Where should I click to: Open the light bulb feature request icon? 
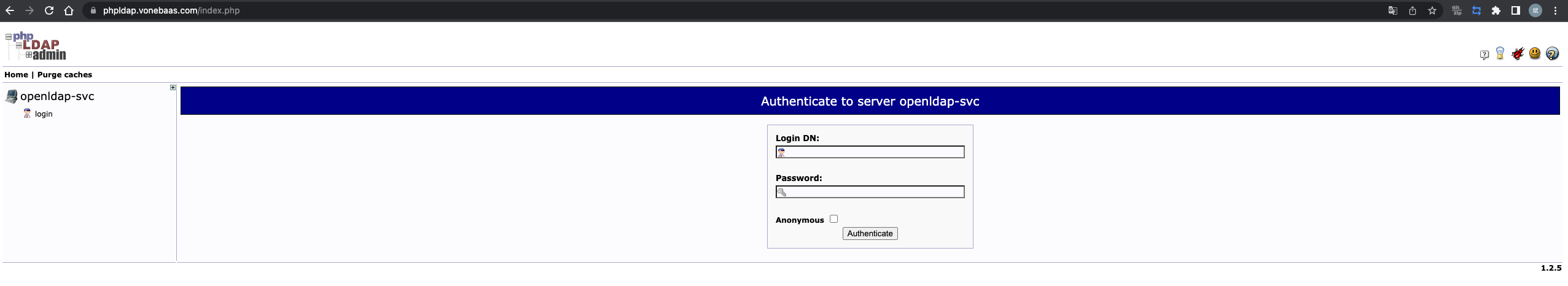click(1500, 53)
